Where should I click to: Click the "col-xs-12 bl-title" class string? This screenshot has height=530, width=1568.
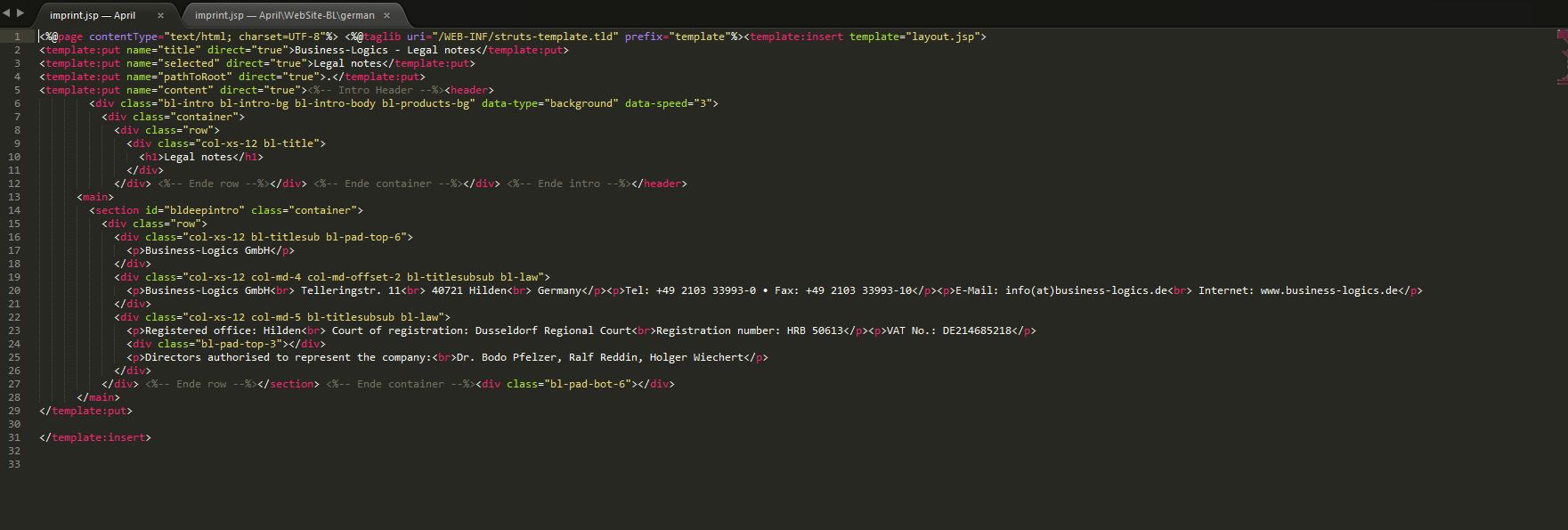coord(260,143)
